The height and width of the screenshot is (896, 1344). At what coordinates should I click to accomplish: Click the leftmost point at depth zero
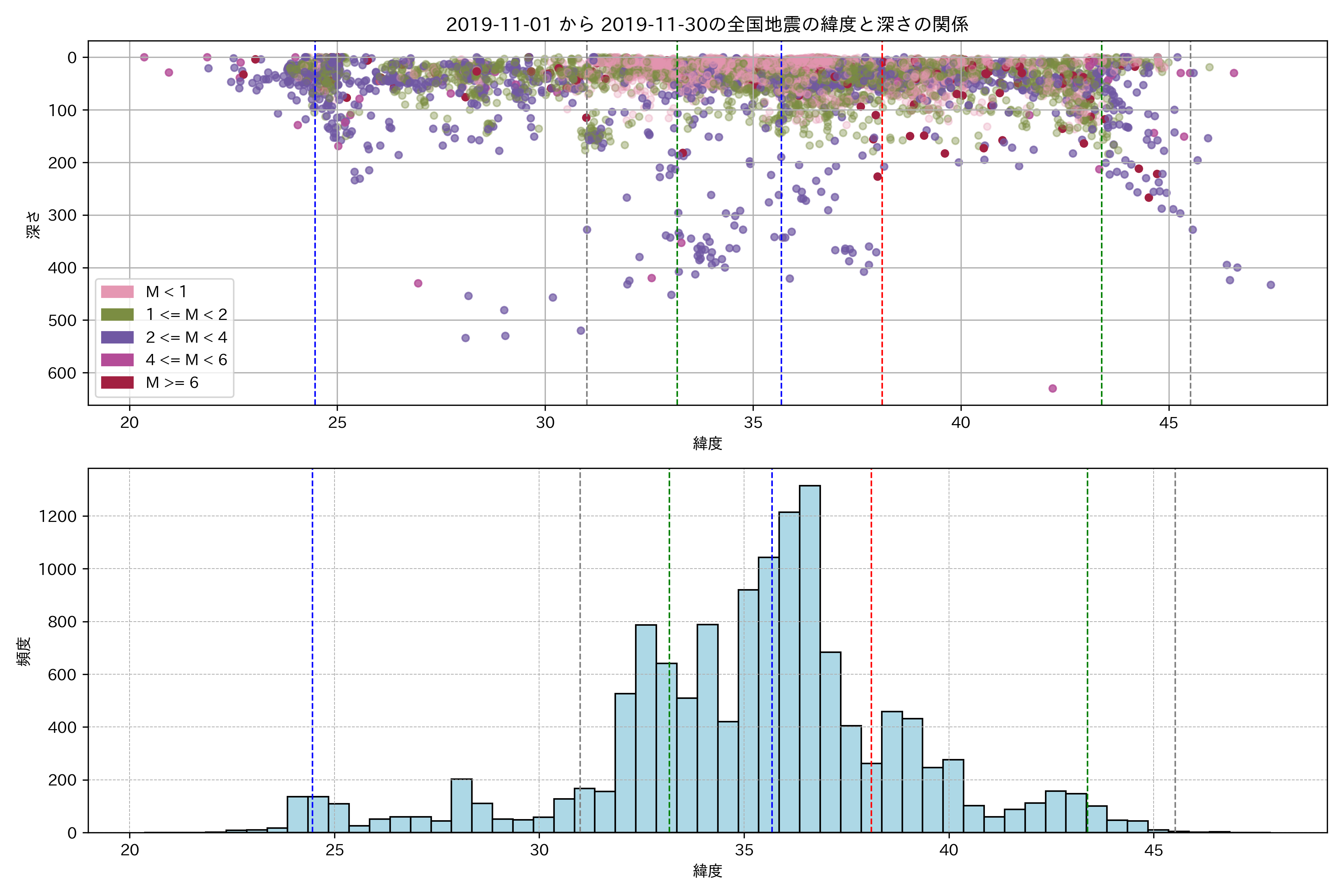coord(144,57)
